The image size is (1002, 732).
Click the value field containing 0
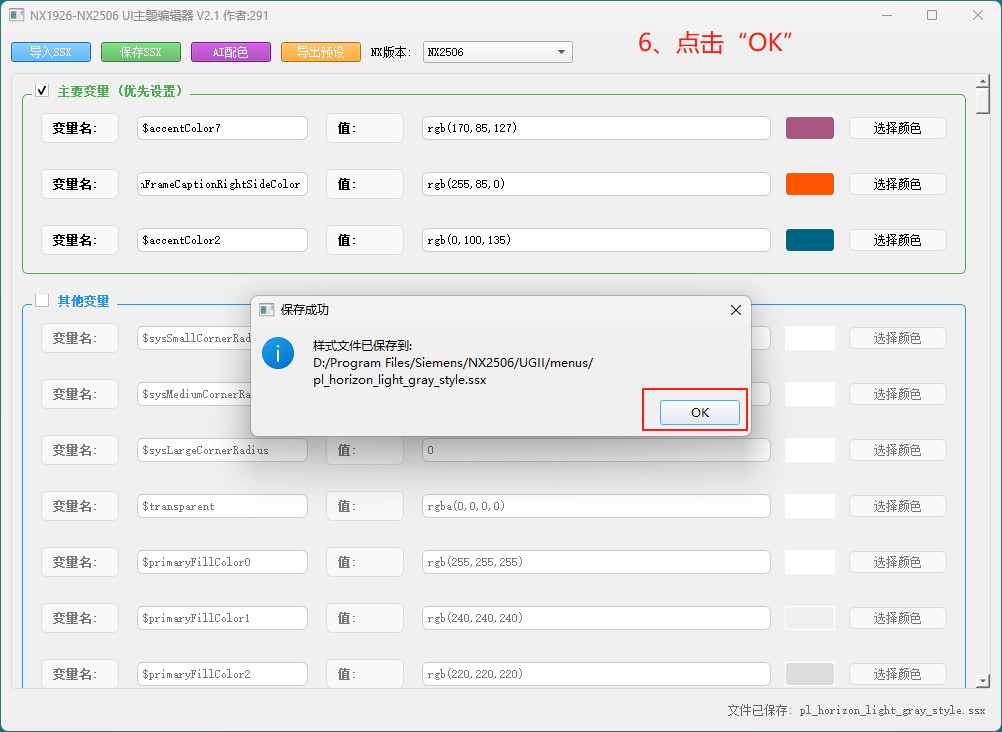[596, 450]
